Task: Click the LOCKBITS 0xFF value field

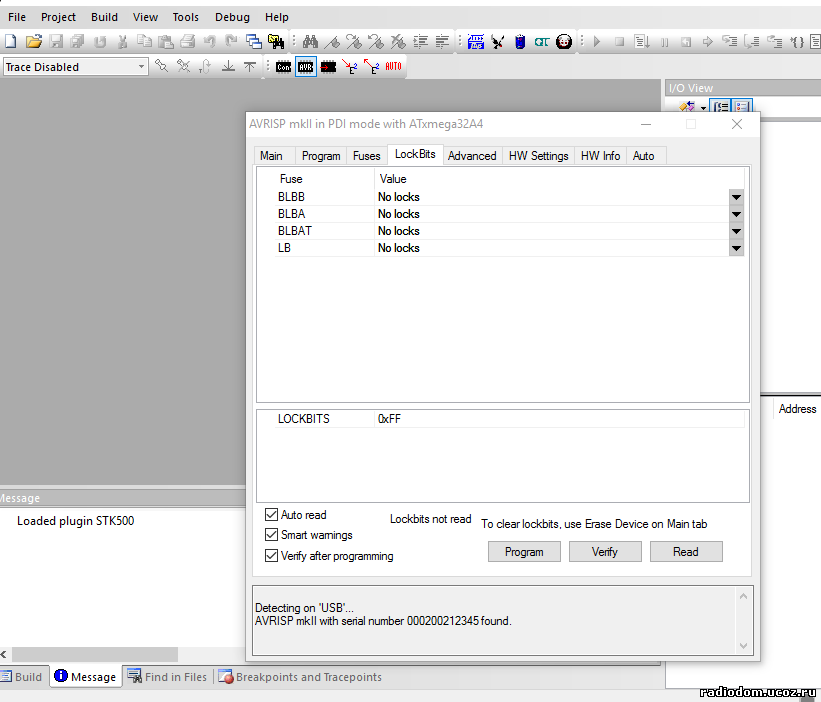Action: pos(559,419)
